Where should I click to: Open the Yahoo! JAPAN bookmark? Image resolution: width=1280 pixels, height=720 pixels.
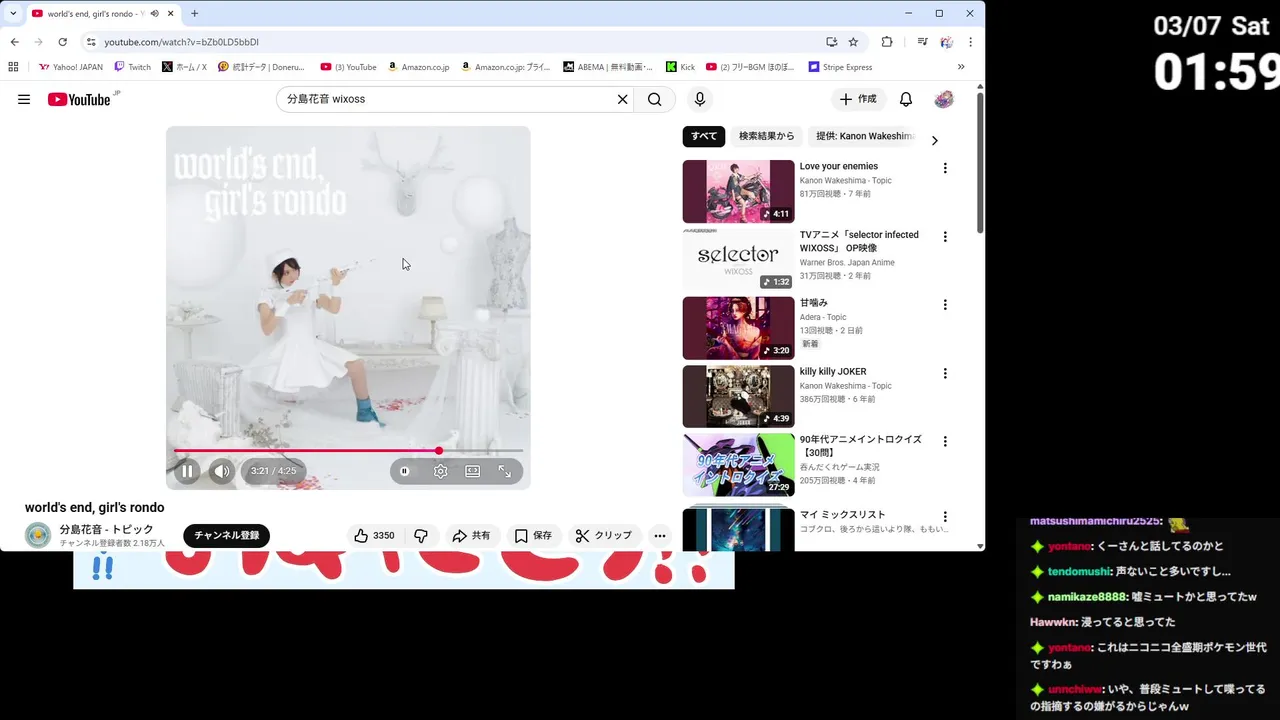[71, 67]
